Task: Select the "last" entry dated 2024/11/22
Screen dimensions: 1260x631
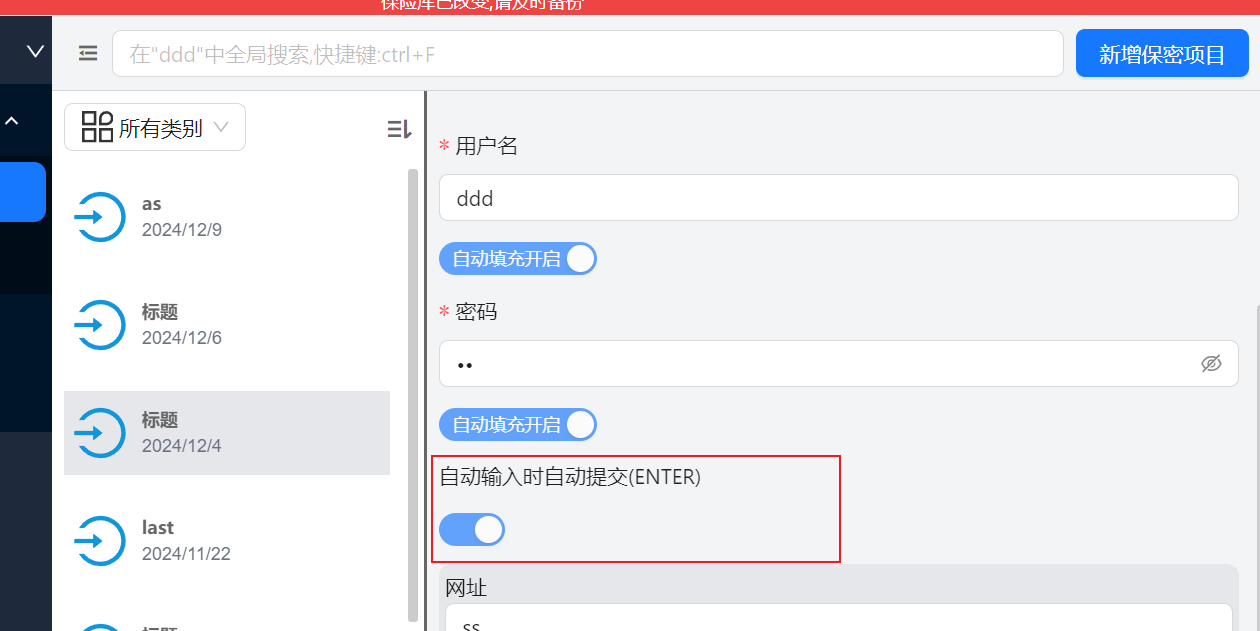Action: (226, 541)
